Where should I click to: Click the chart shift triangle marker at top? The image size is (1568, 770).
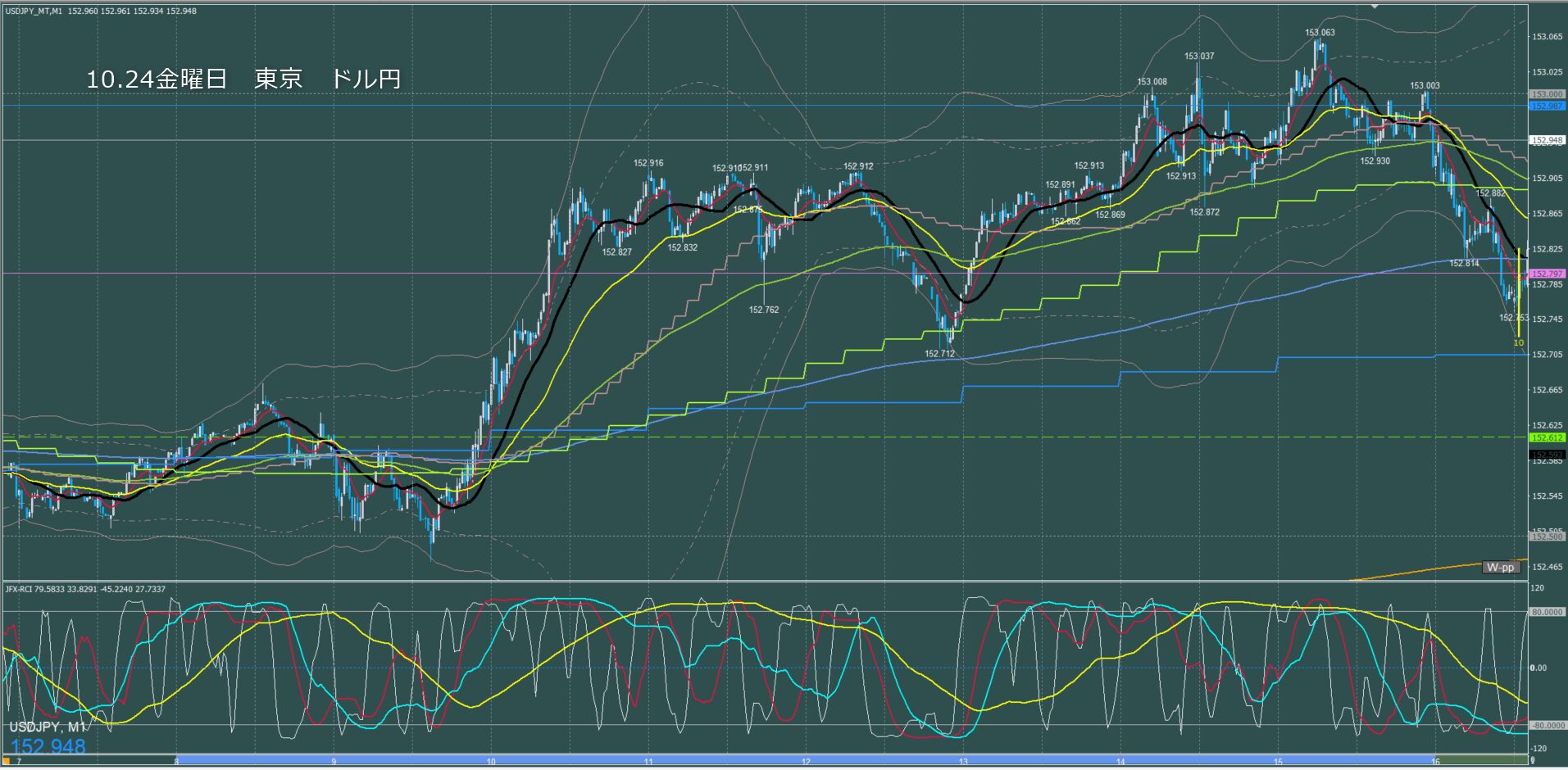1375,6
